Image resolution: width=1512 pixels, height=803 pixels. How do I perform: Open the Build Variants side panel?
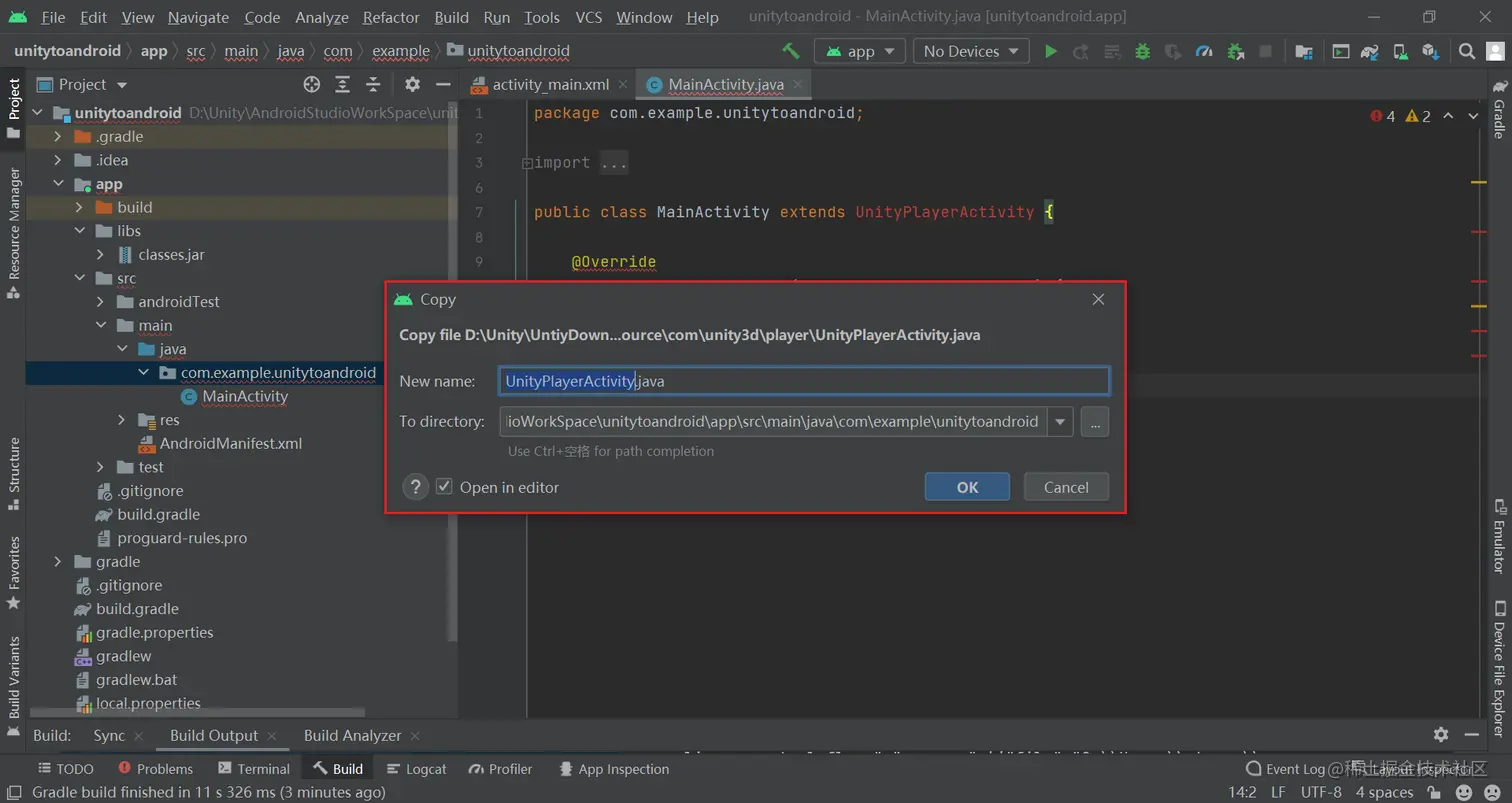pyautogui.click(x=14, y=686)
